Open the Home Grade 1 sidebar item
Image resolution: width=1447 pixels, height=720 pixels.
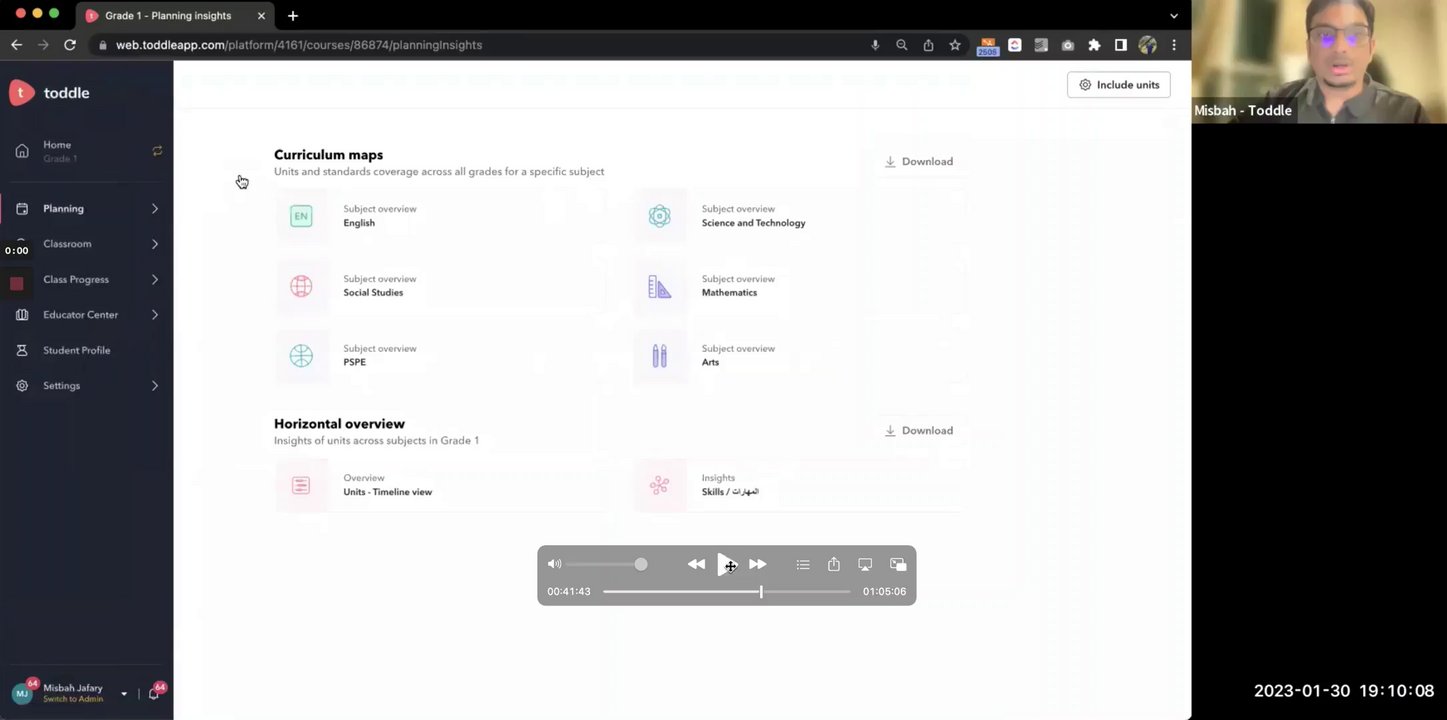pos(58,151)
